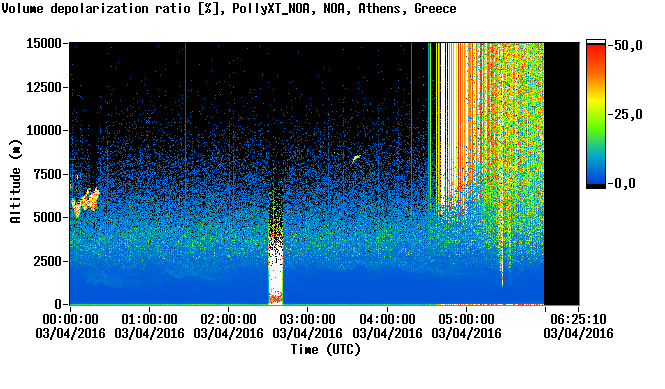Screen dimensions: 665x389
Task: Click the high-depolarization cloud near 6000 m
Action: pyautogui.click(x=85, y=202)
